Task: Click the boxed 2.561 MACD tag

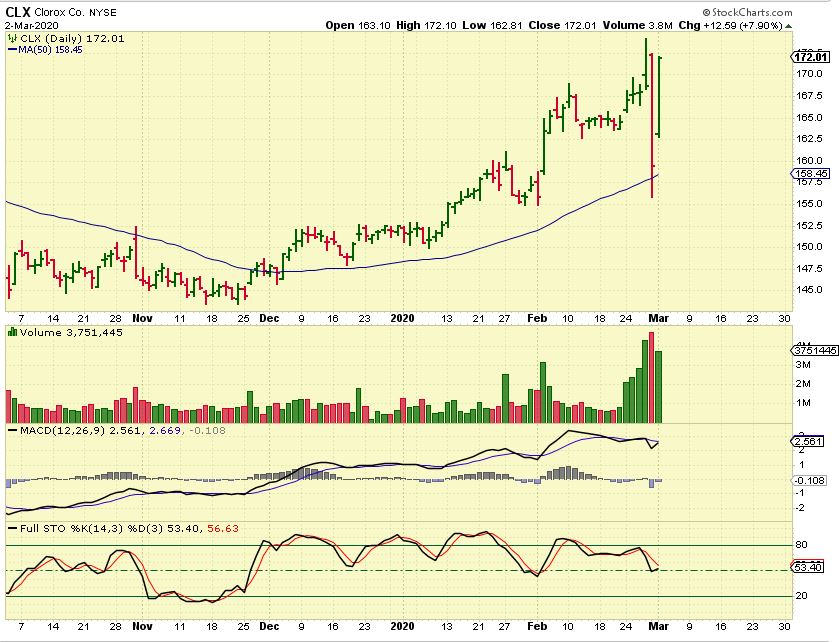Action: 807,441
